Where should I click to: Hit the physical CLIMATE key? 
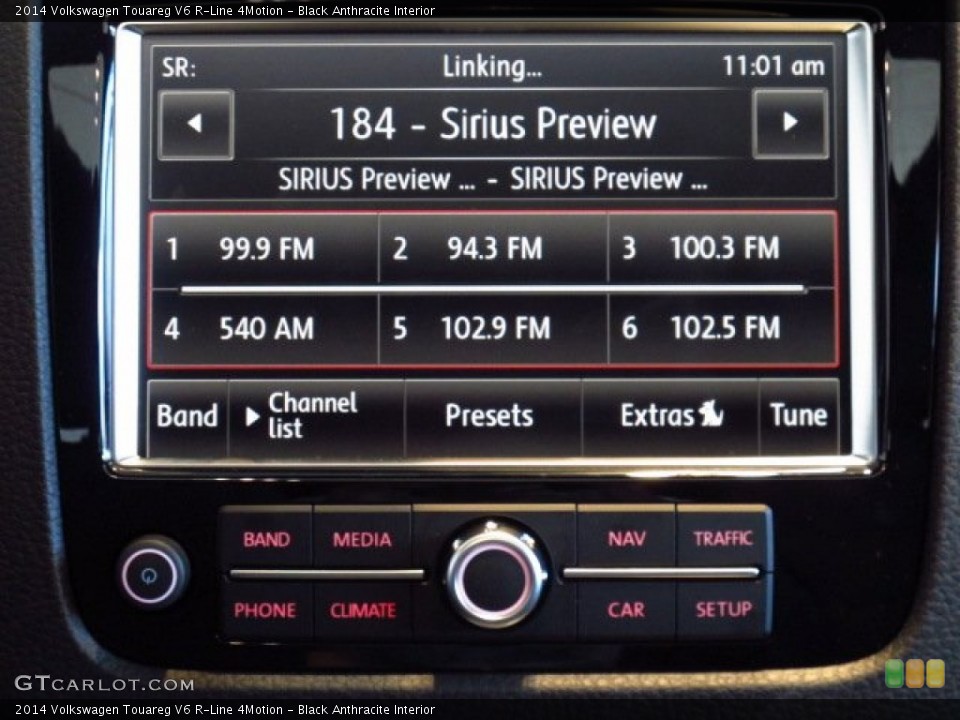pos(362,610)
